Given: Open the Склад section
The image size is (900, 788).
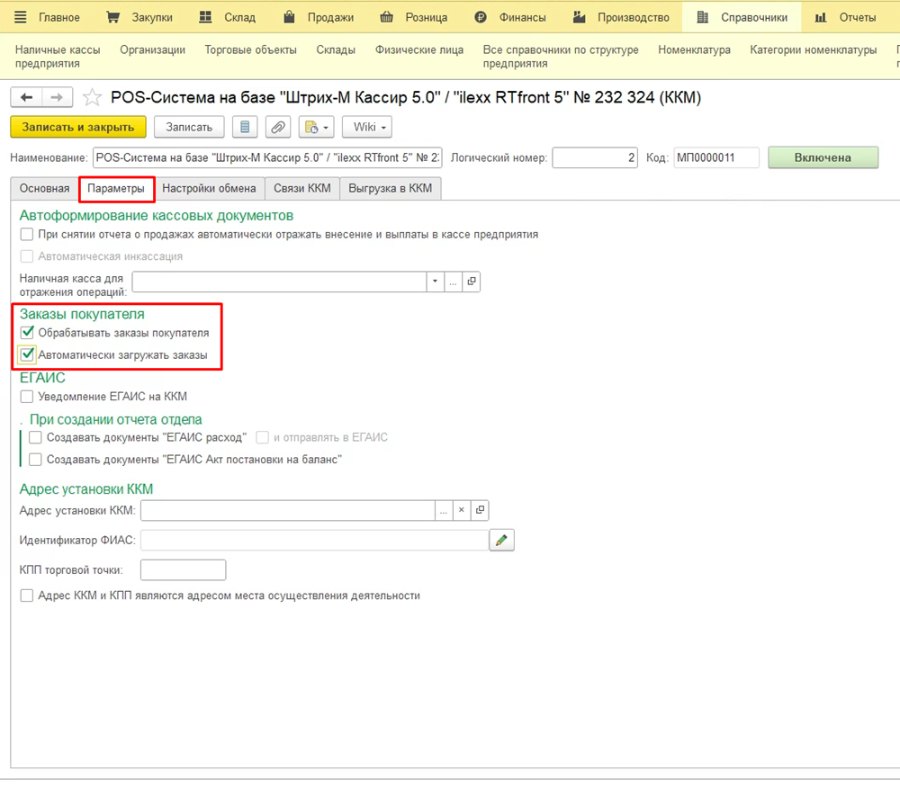Looking at the screenshot, I should 227,17.
